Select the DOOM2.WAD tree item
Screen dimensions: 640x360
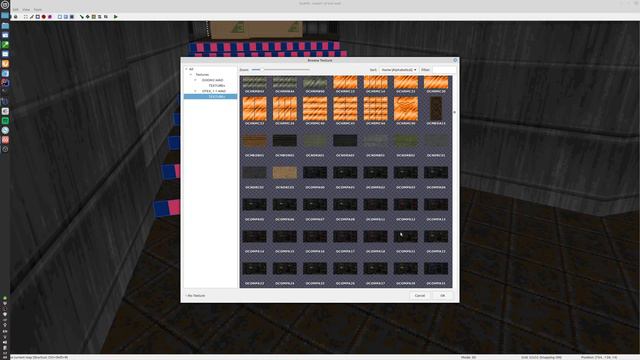[x=212, y=80]
